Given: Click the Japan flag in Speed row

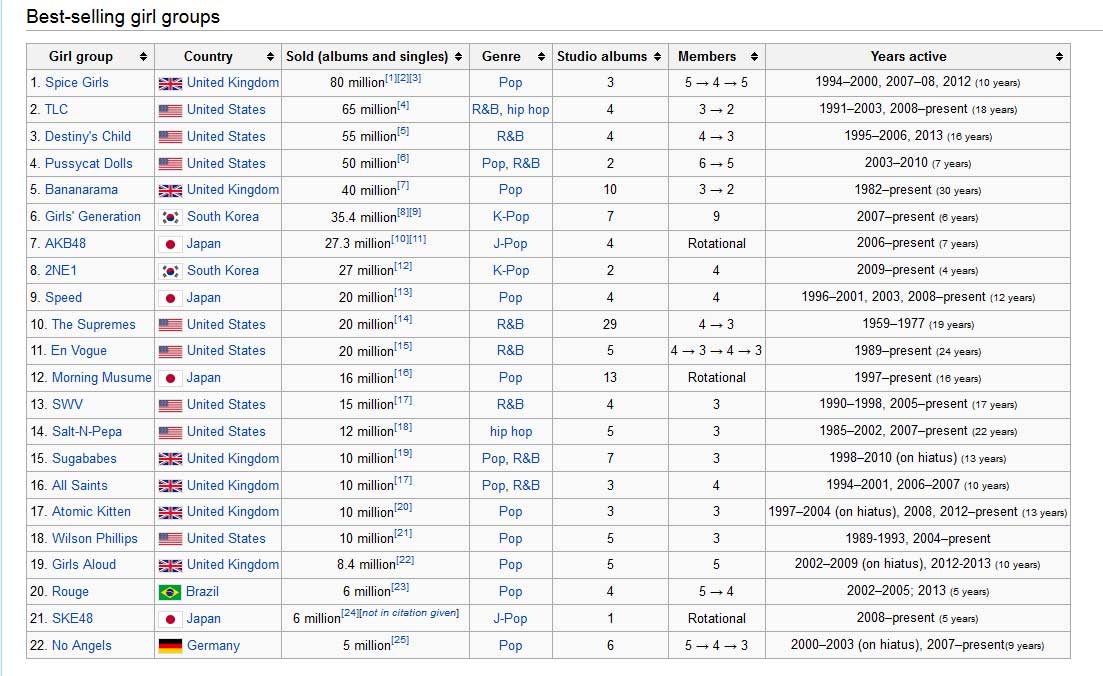Looking at the screenshot, I should (170, 298).
